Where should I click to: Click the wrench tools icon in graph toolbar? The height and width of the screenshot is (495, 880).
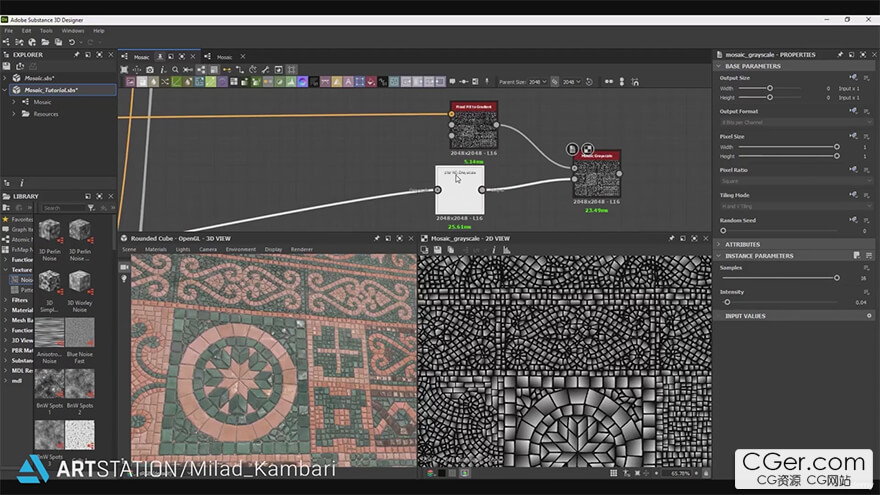[x=265, y=70]
